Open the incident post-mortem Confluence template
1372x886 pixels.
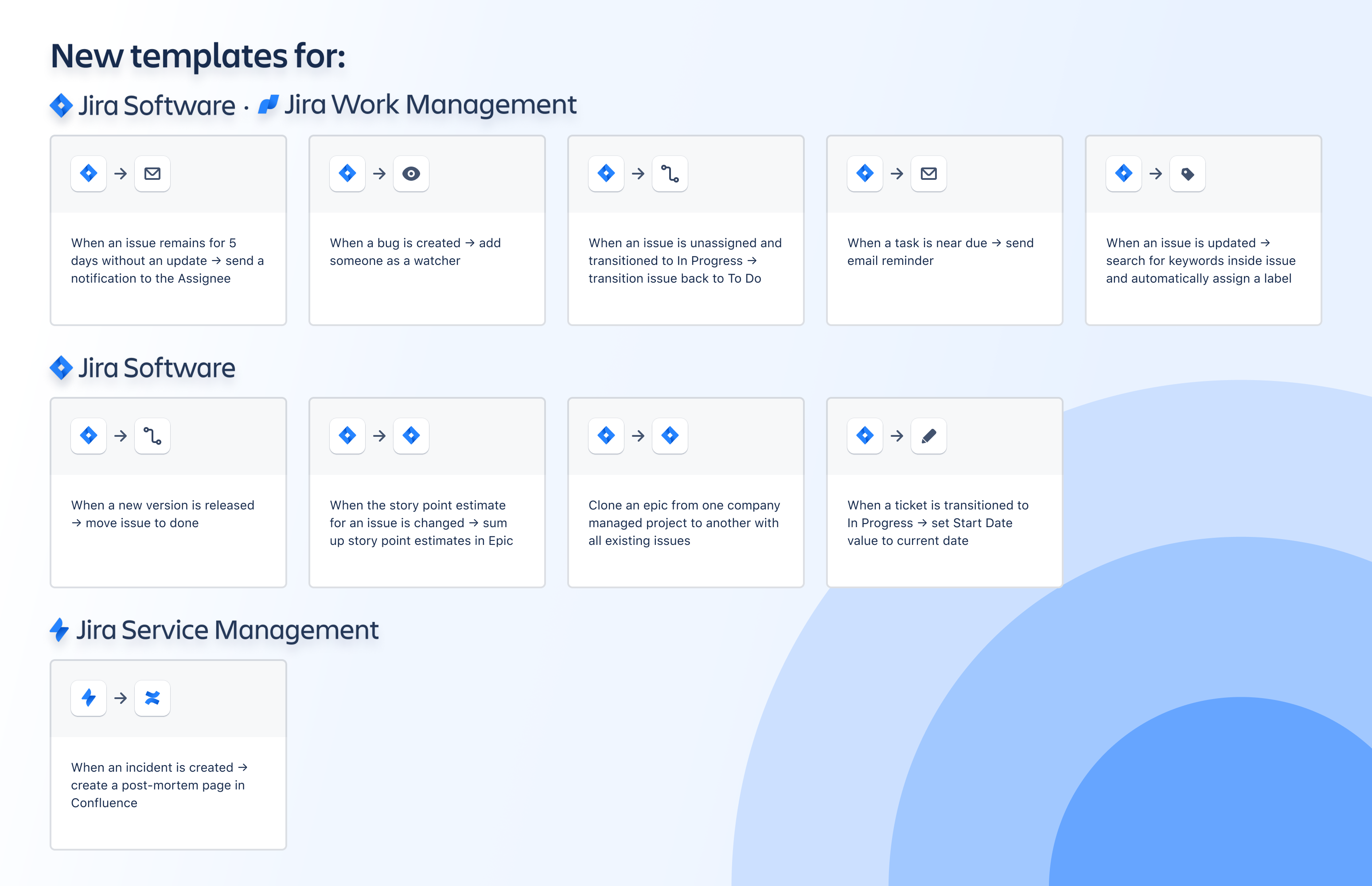(x=168, y=754)
